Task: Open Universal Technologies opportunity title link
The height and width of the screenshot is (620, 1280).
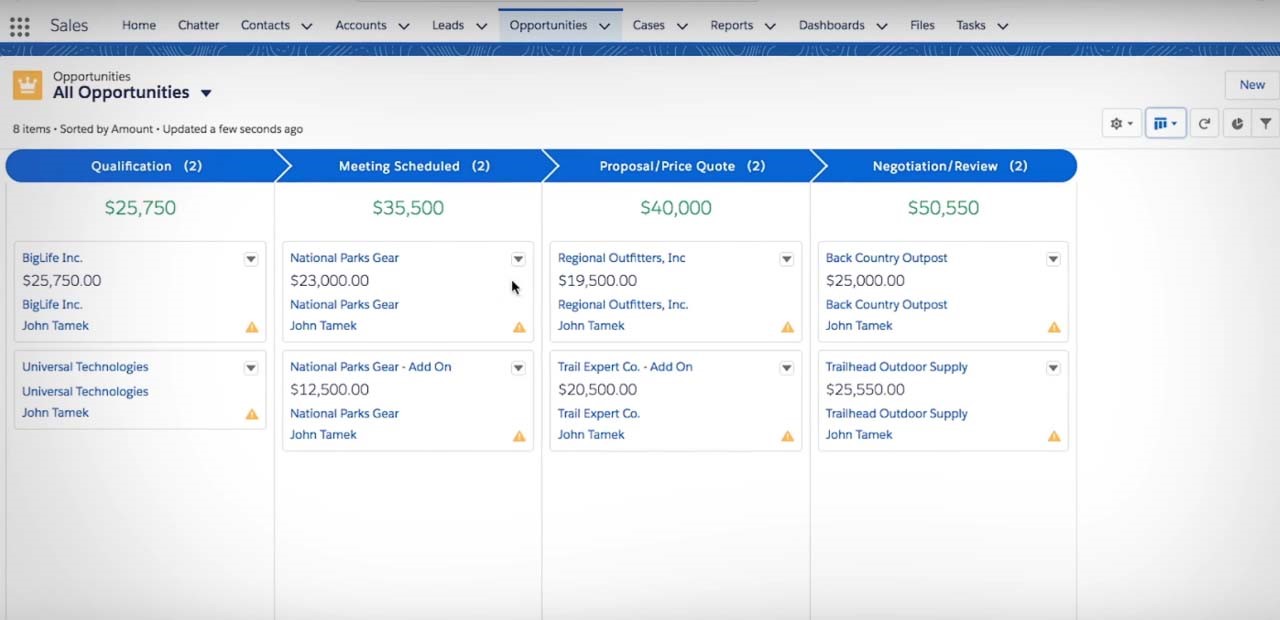Action: [85, 367]
